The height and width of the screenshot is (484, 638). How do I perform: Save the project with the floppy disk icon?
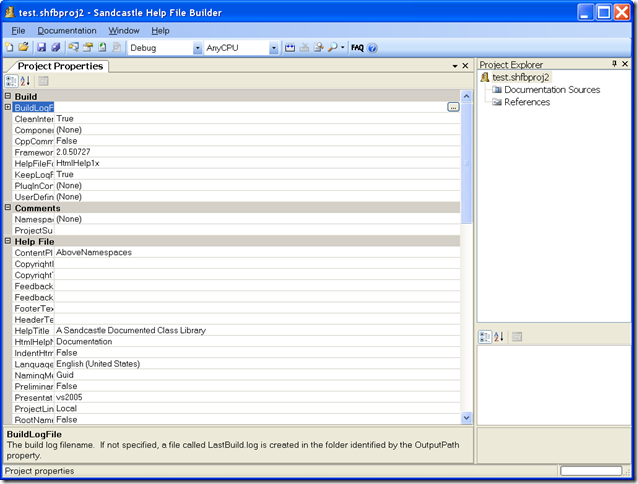[x=42, y=47]
